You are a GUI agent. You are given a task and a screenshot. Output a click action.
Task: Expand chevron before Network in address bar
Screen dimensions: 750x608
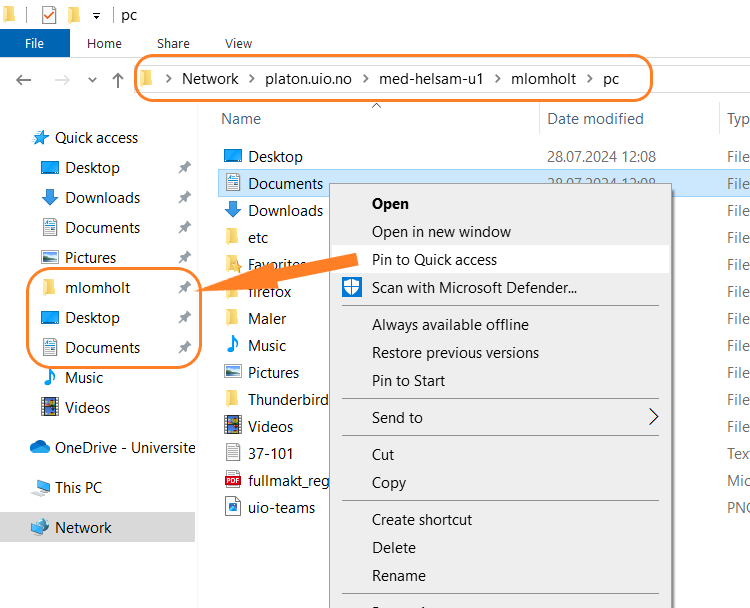click(x=168, y=78)
